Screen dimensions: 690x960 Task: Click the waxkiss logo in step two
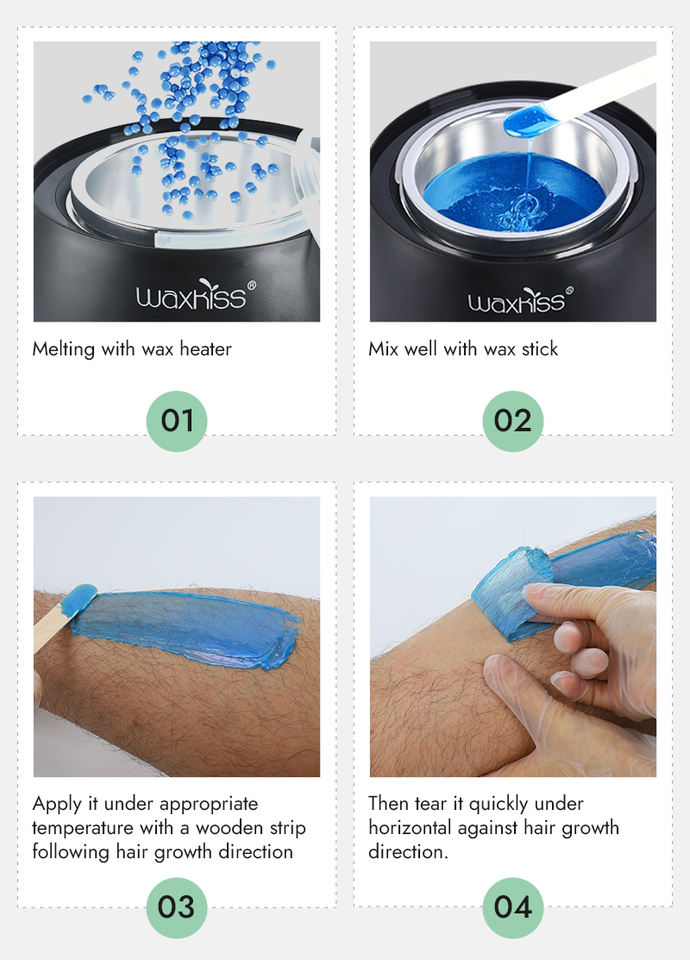520,300
